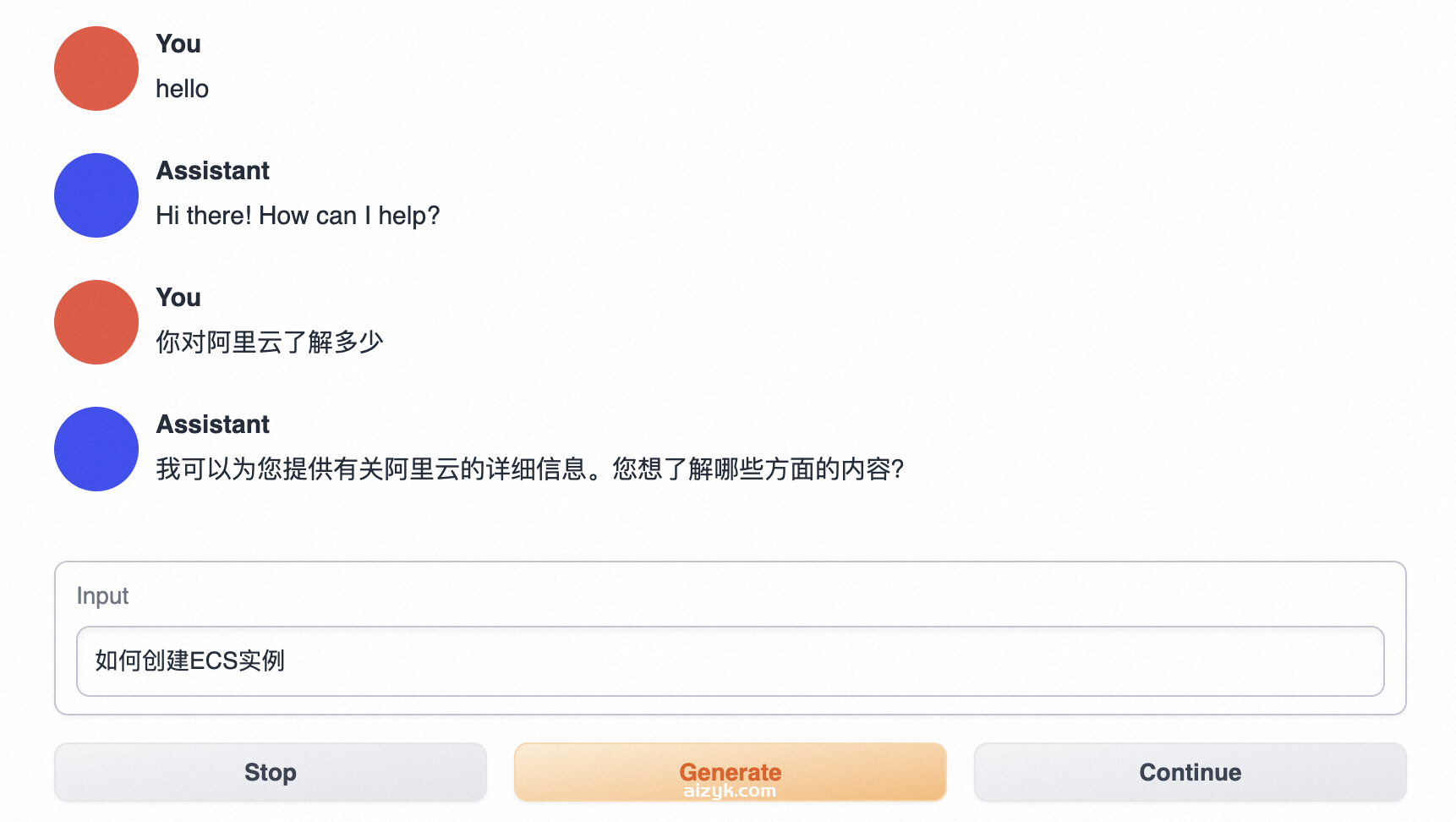Click the first blue Assistant avatar icon
Image resolution: width=1456 pixels, height=822 pixels.
point(96,195)
